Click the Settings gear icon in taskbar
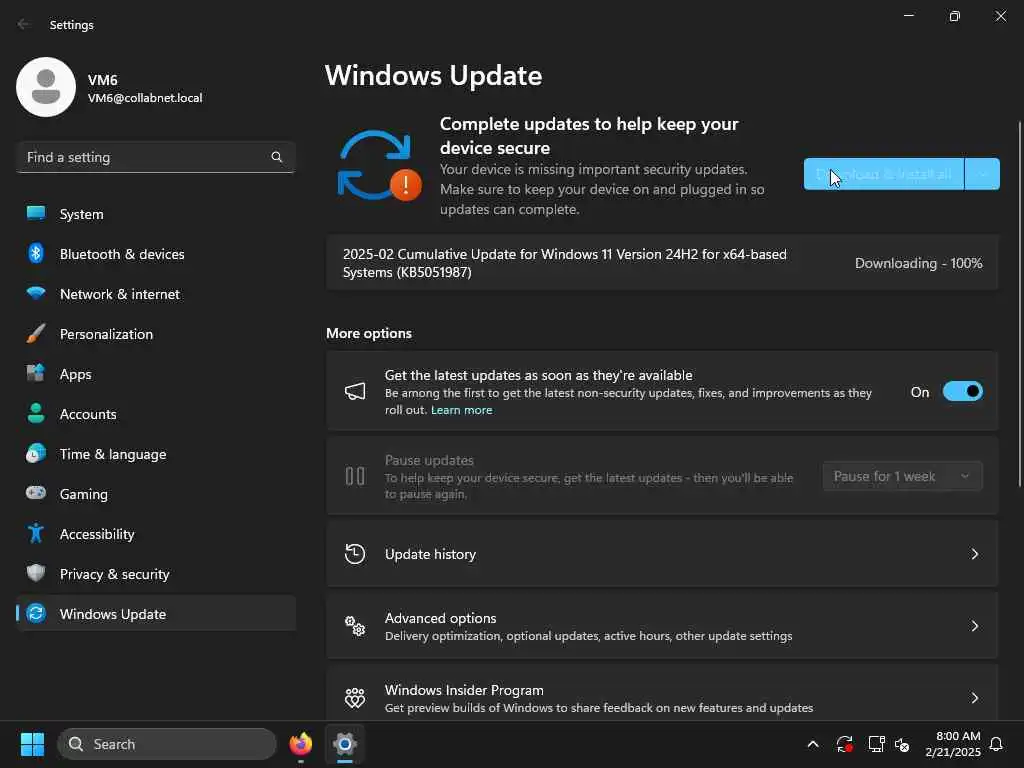 pyautogui.click(x=345, y=744)
